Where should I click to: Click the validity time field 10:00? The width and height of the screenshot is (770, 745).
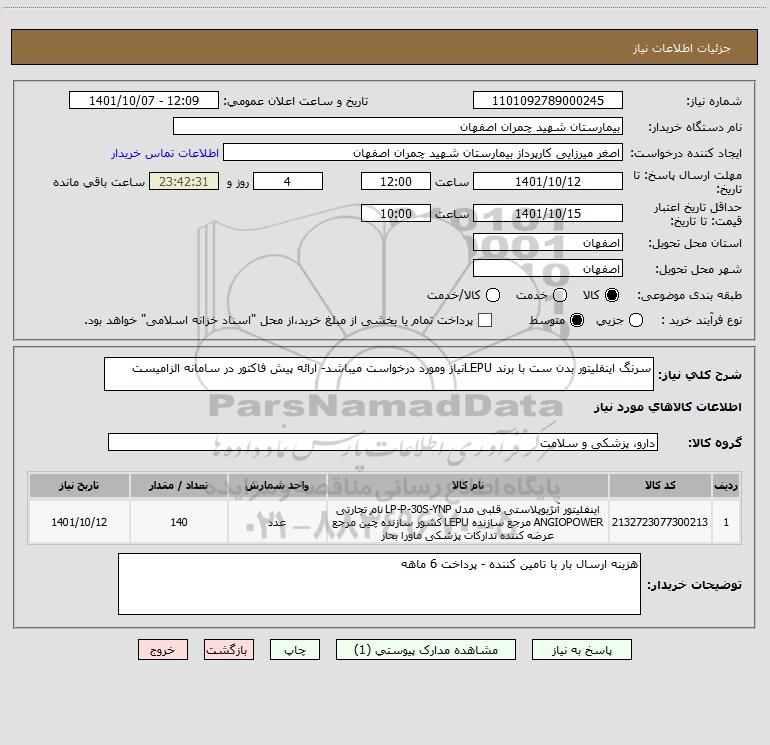click(x=396, y=213)
